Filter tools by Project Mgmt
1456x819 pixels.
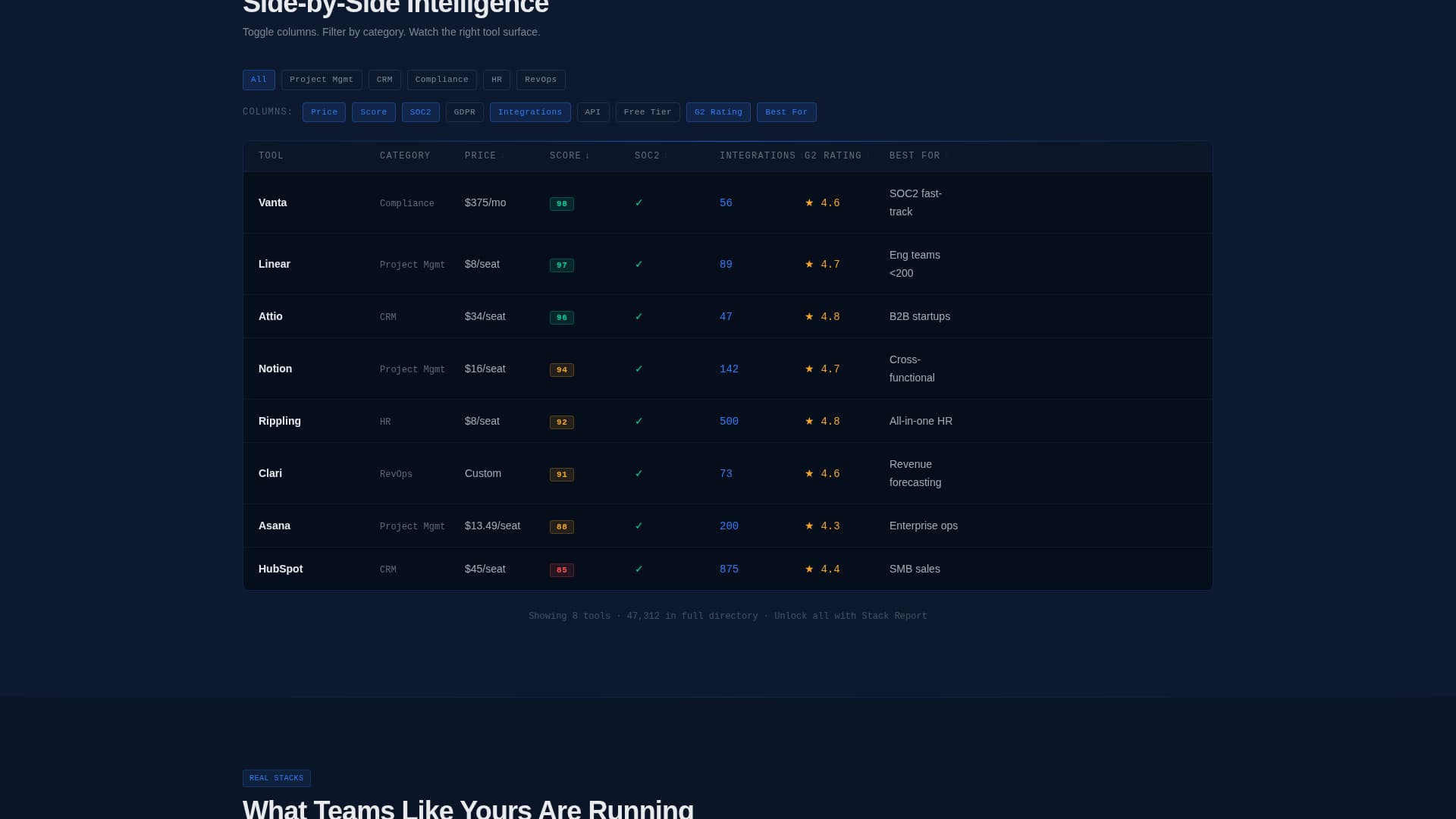322,80
